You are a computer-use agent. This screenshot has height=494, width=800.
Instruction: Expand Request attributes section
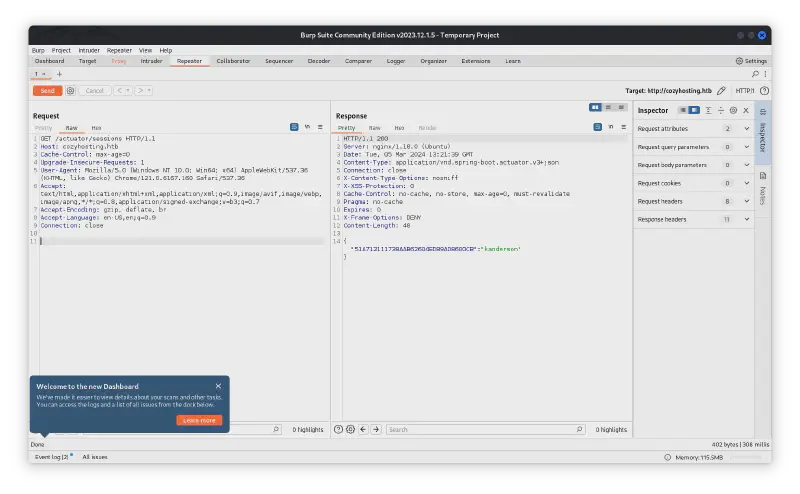point(746,129)
